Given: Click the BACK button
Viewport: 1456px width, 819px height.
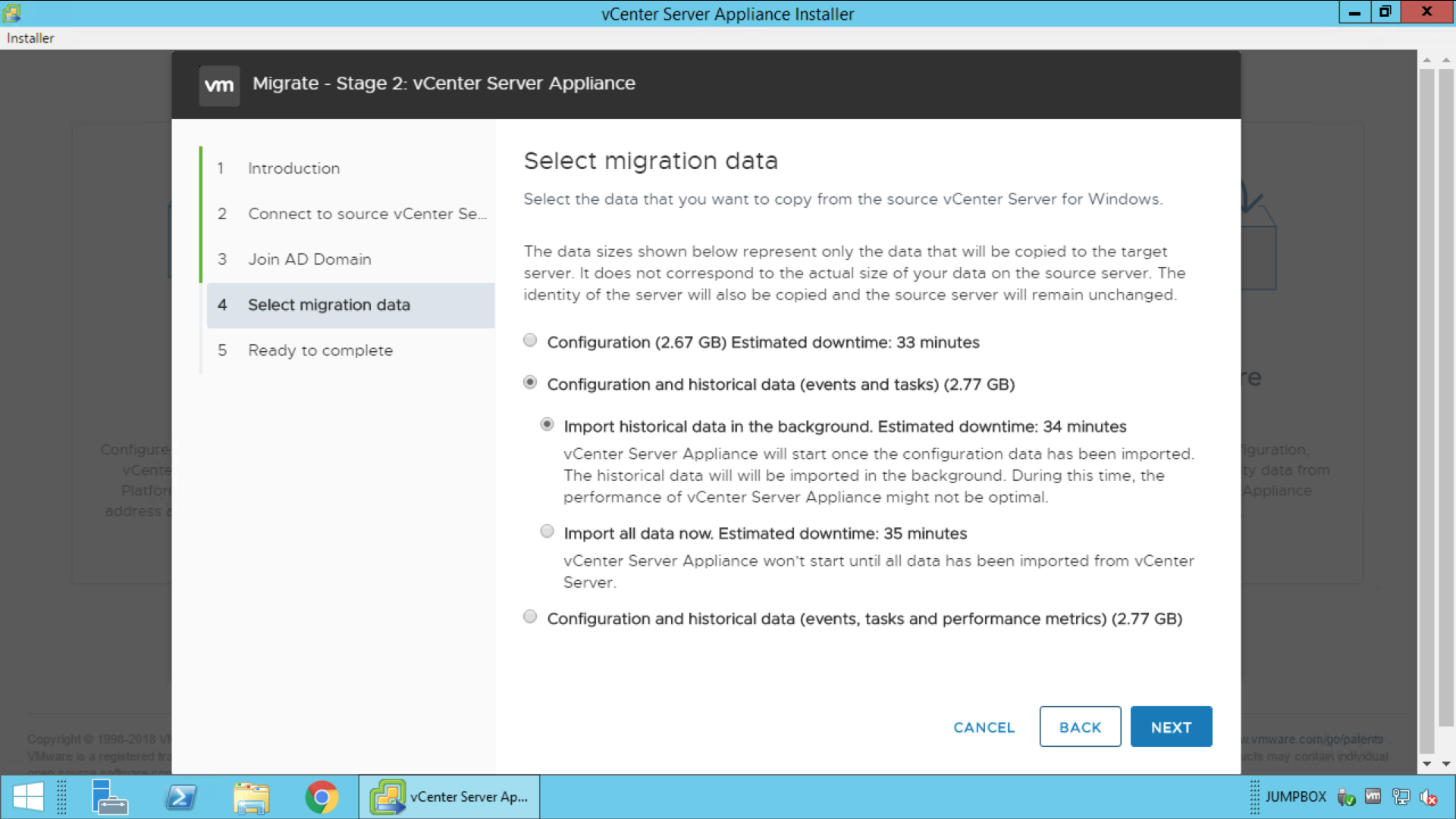Looking at the screenshot, I should [x=1079, y=727].
